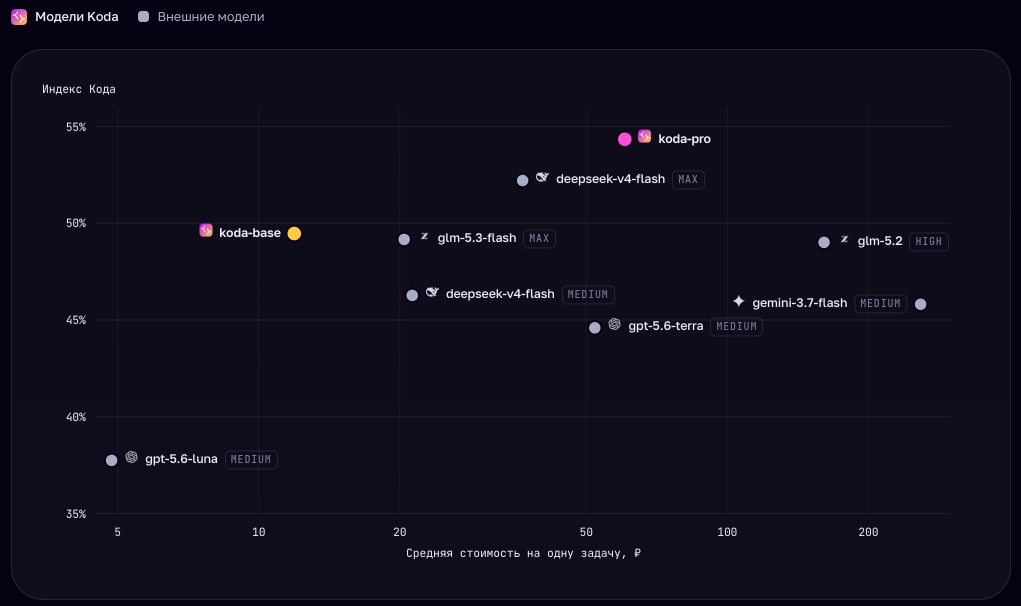This screenshot has height=606, width=1021.
Task: Click the 50% y-axis tick label
Action: (76, 223)
